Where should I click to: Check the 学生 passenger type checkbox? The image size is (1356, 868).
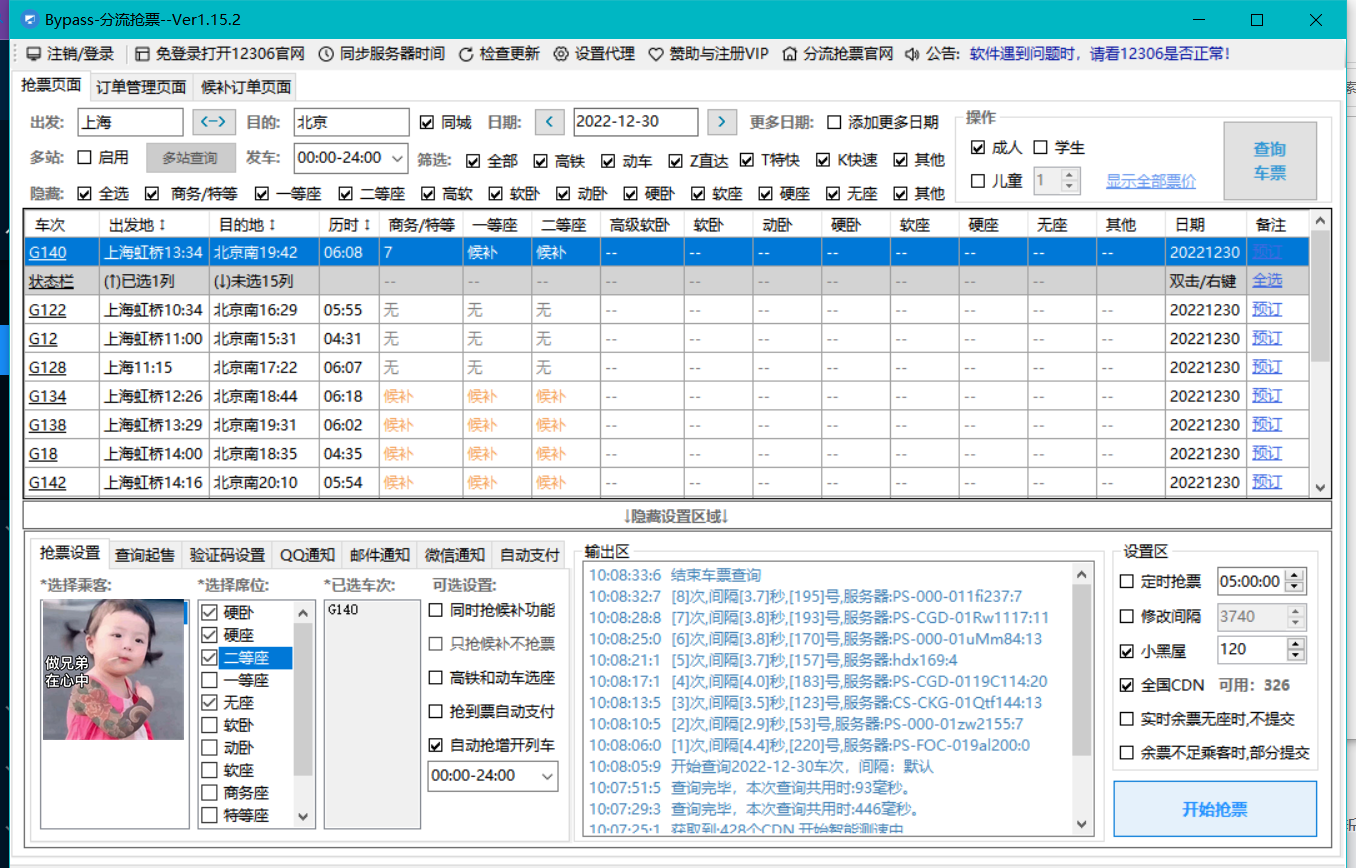point(1040,147)
